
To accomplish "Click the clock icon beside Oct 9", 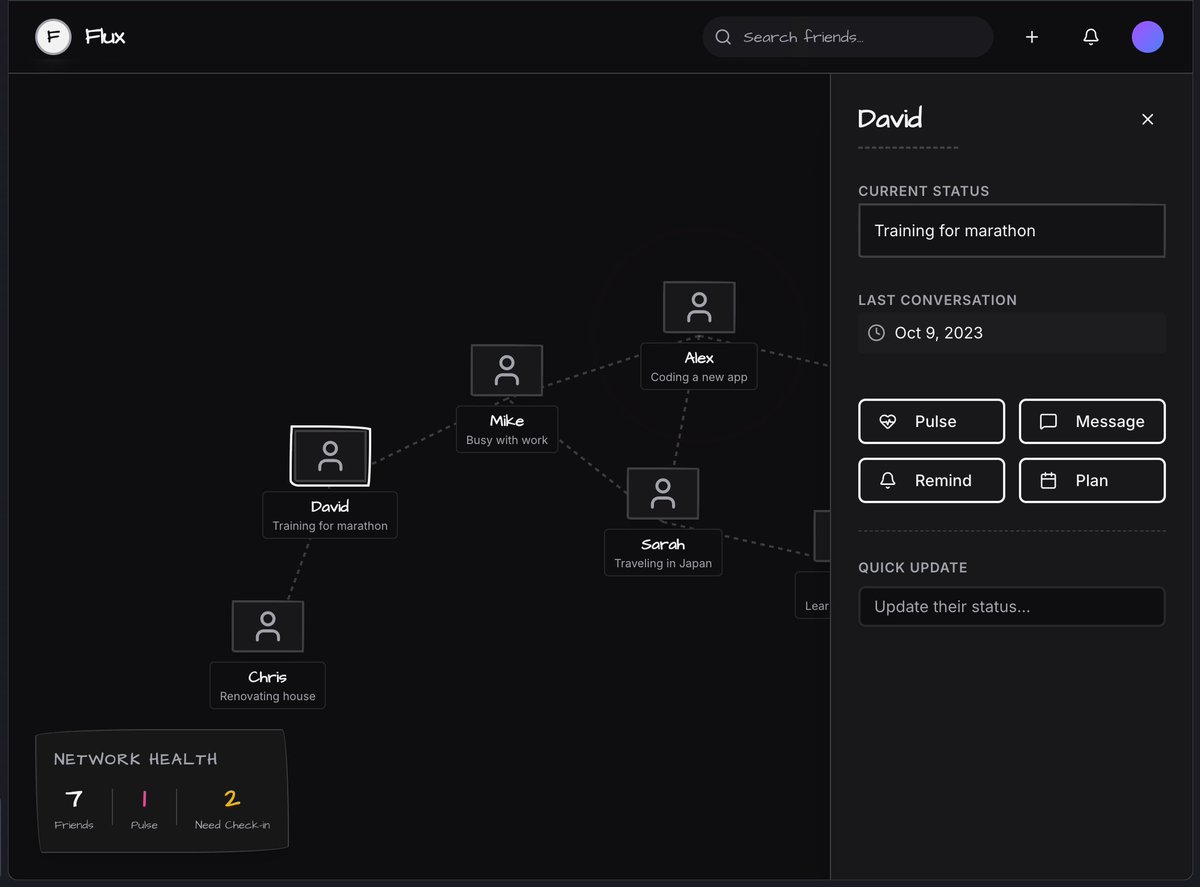I will coord(876,333).
